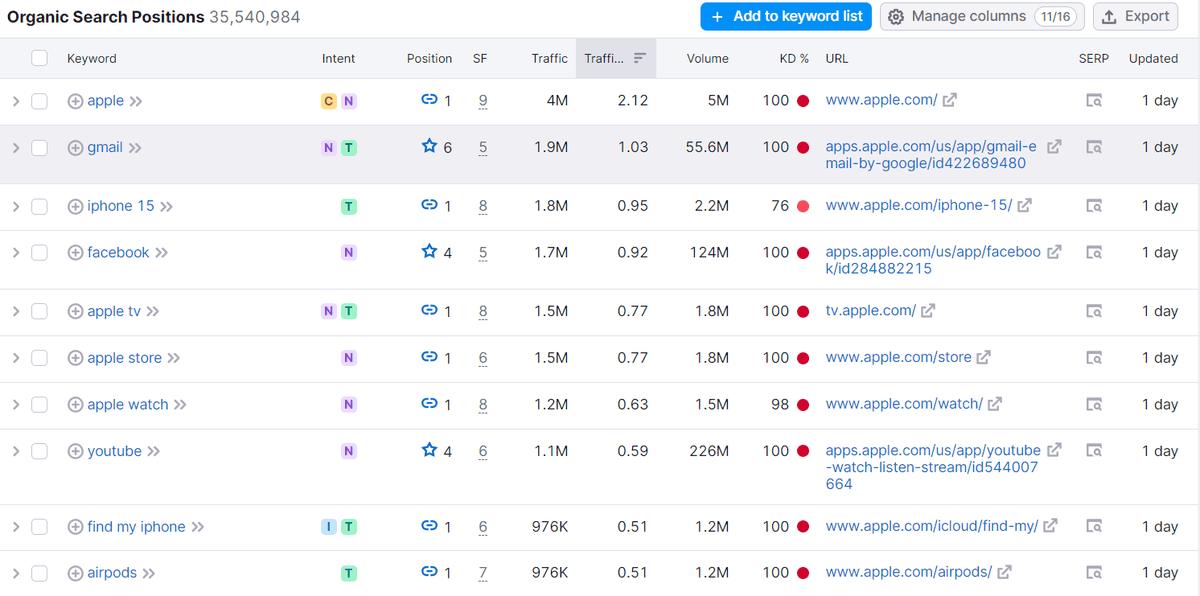Toggle the select-all checkbox in table header

(x=39, y=58)
